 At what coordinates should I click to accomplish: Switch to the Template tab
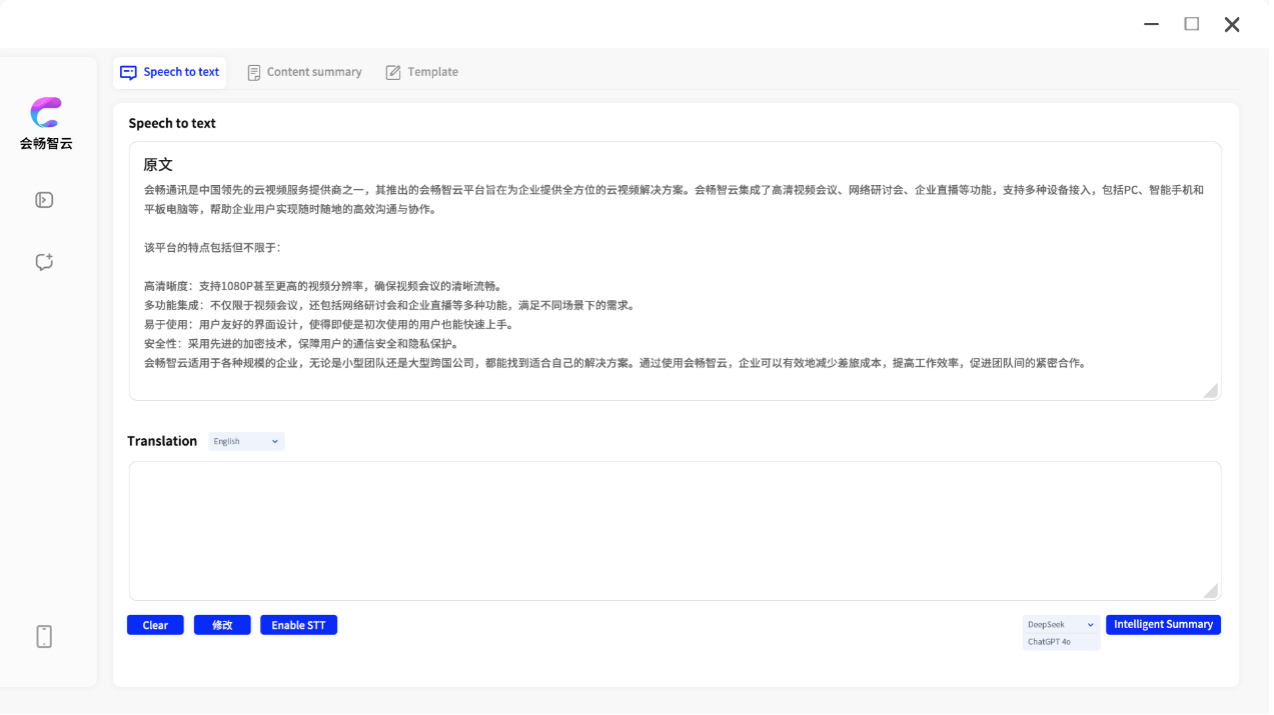tap(422, 72)
